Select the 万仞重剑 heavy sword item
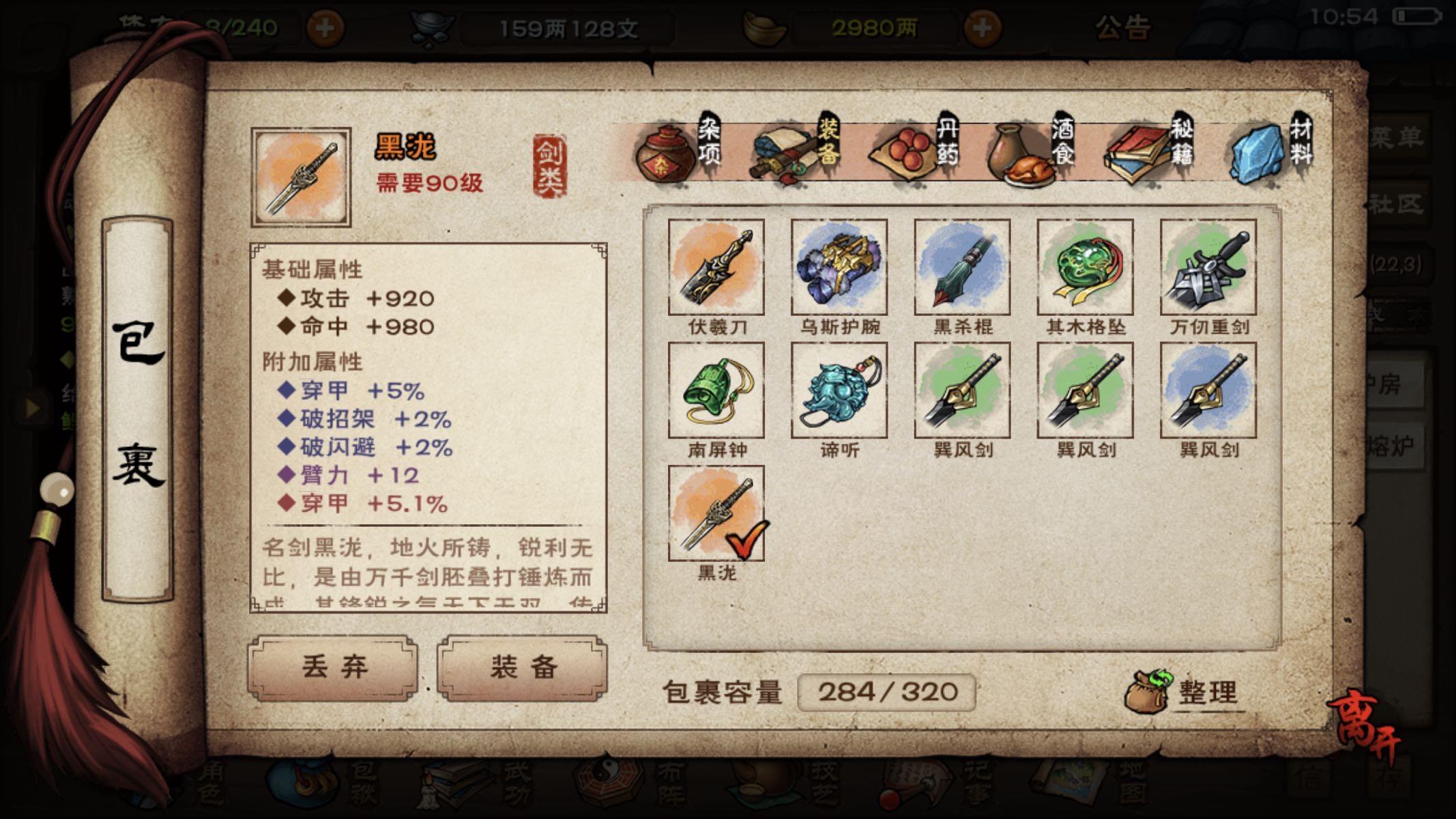Image resolution: width=1456 pixels, height=819 pixels. (1208, 267)
